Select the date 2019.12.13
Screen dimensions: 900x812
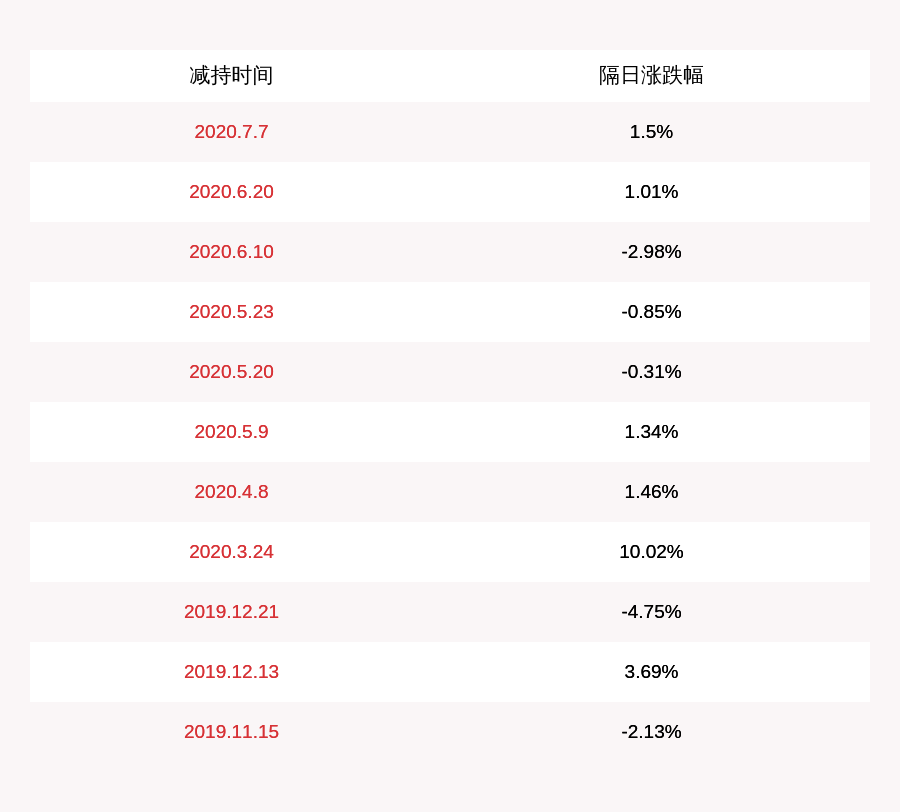click(231, 671)
